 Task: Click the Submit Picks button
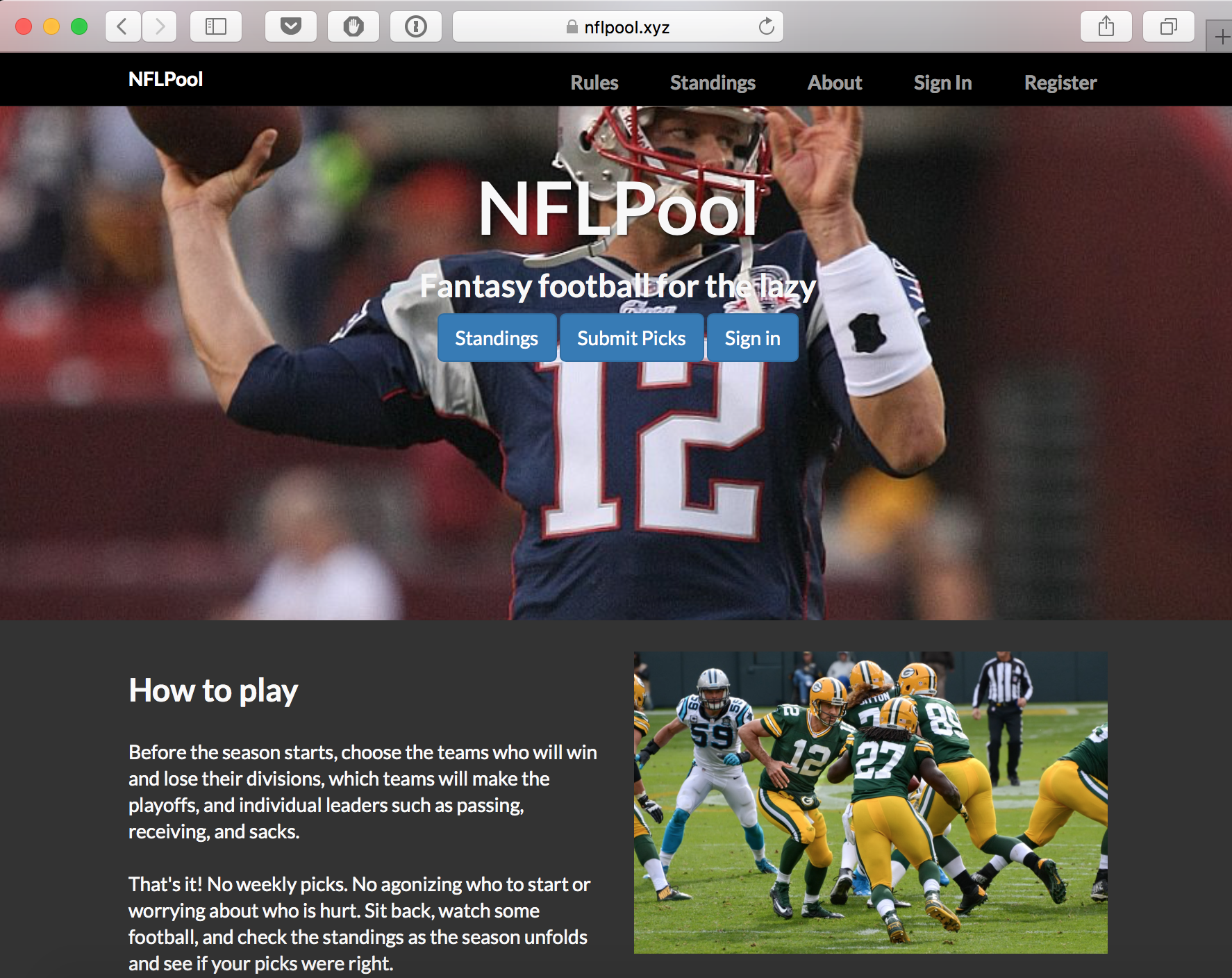pyautogui.click(x=631, y=338)
